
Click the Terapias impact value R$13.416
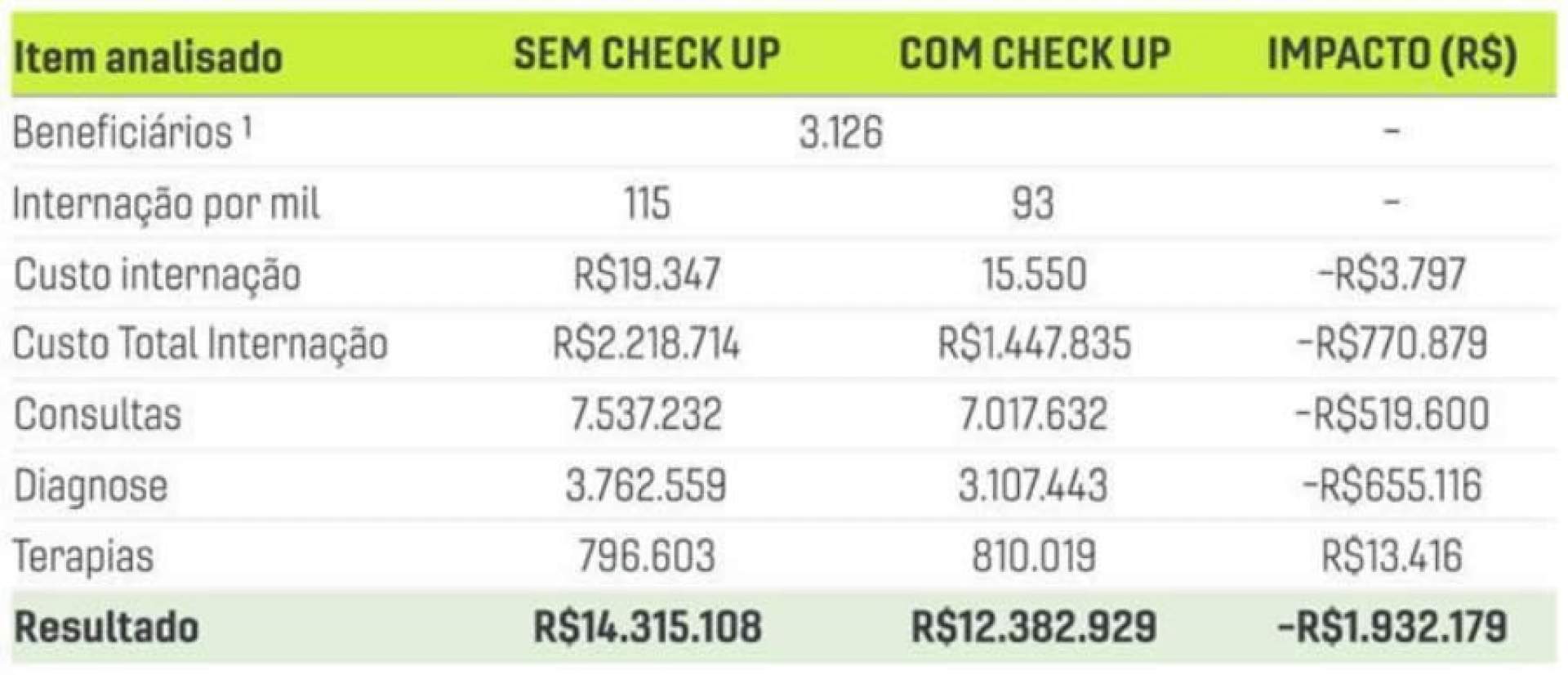click(x=1392, y=557)
